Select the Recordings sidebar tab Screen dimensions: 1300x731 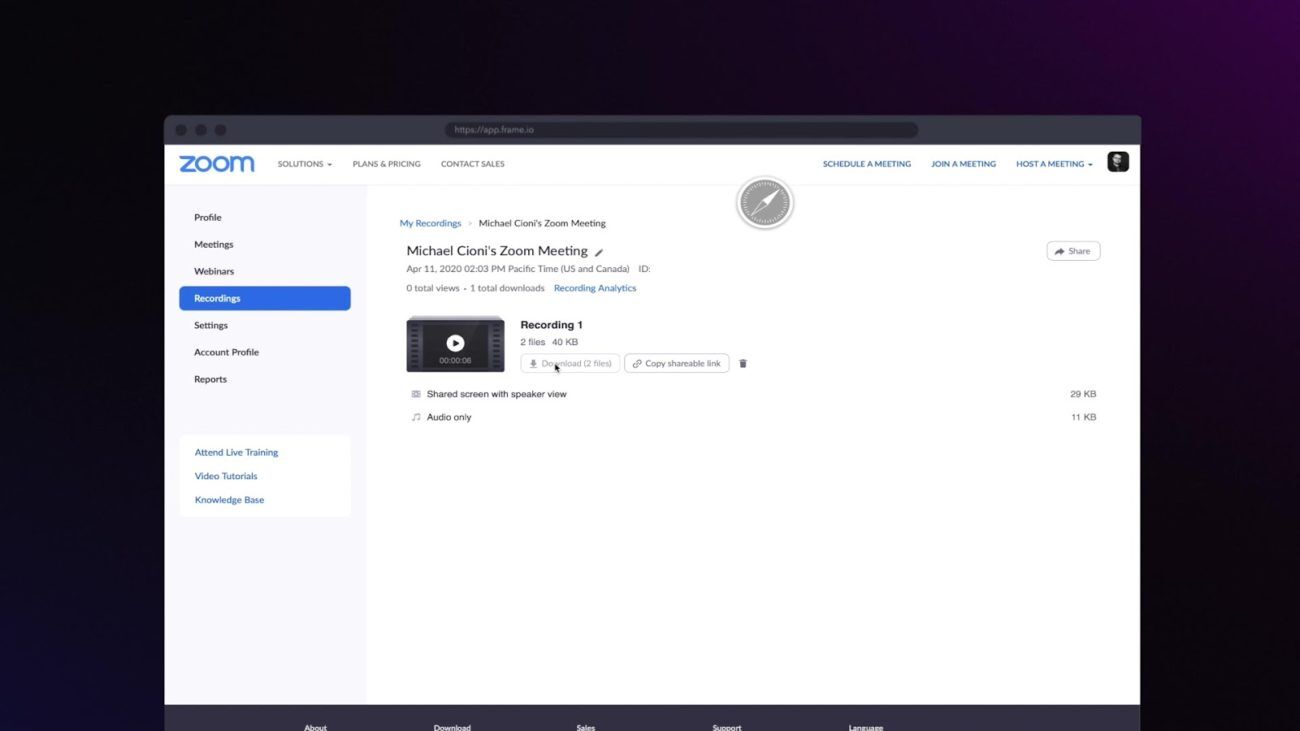pyautogui.click(x=217, y=297)
